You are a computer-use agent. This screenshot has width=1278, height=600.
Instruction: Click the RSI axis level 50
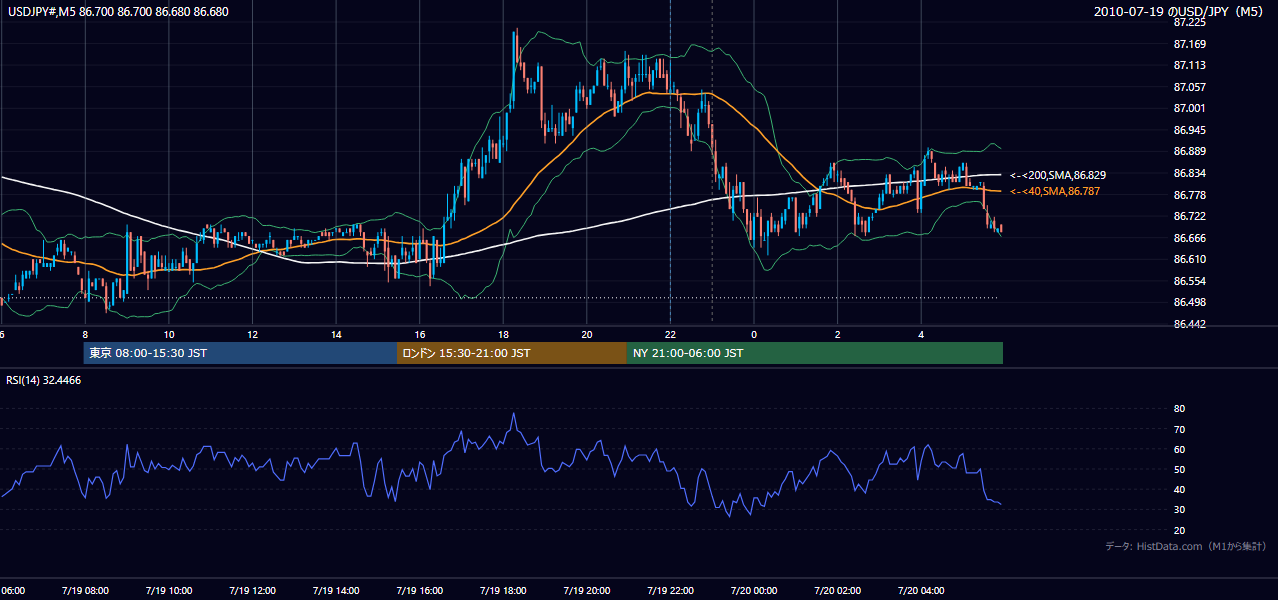pos(1179,469)
